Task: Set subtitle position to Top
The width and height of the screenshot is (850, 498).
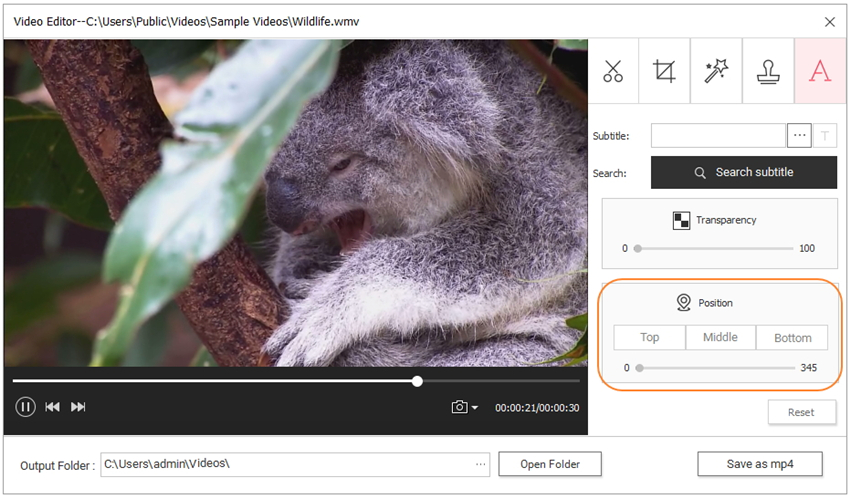Action: (x=649, y=337)
